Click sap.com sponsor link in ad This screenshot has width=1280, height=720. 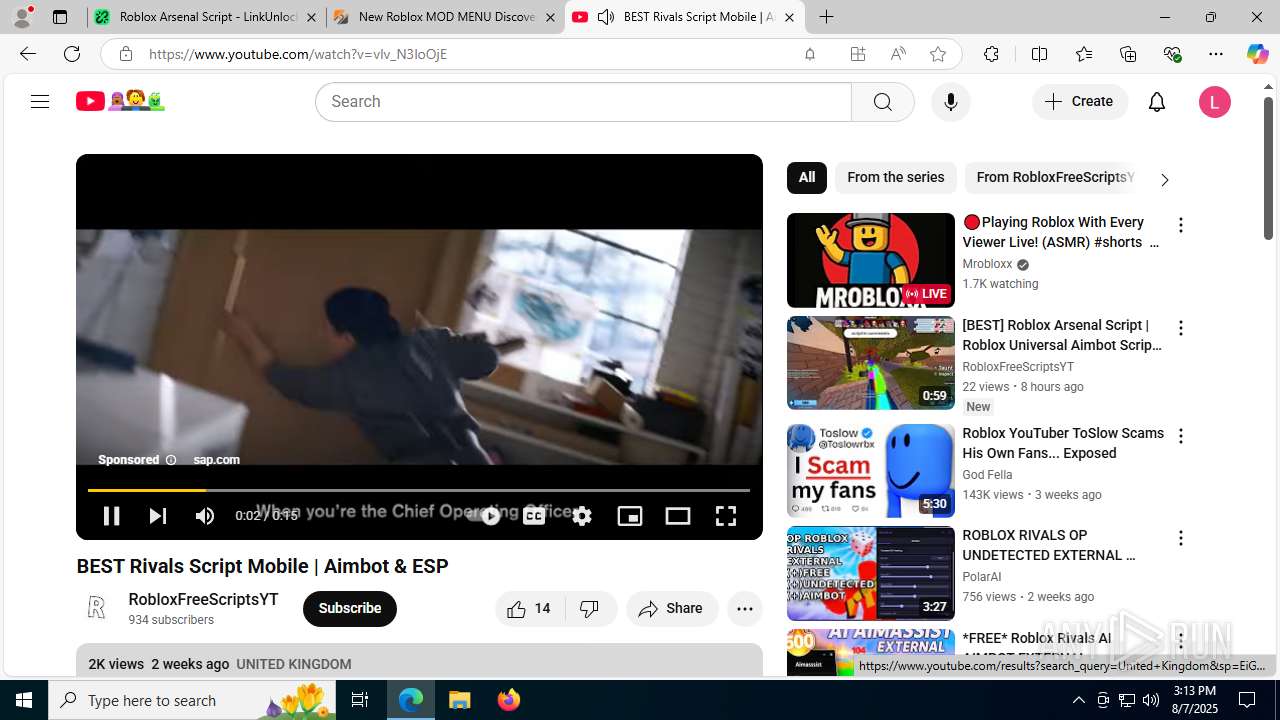(216, 460)
